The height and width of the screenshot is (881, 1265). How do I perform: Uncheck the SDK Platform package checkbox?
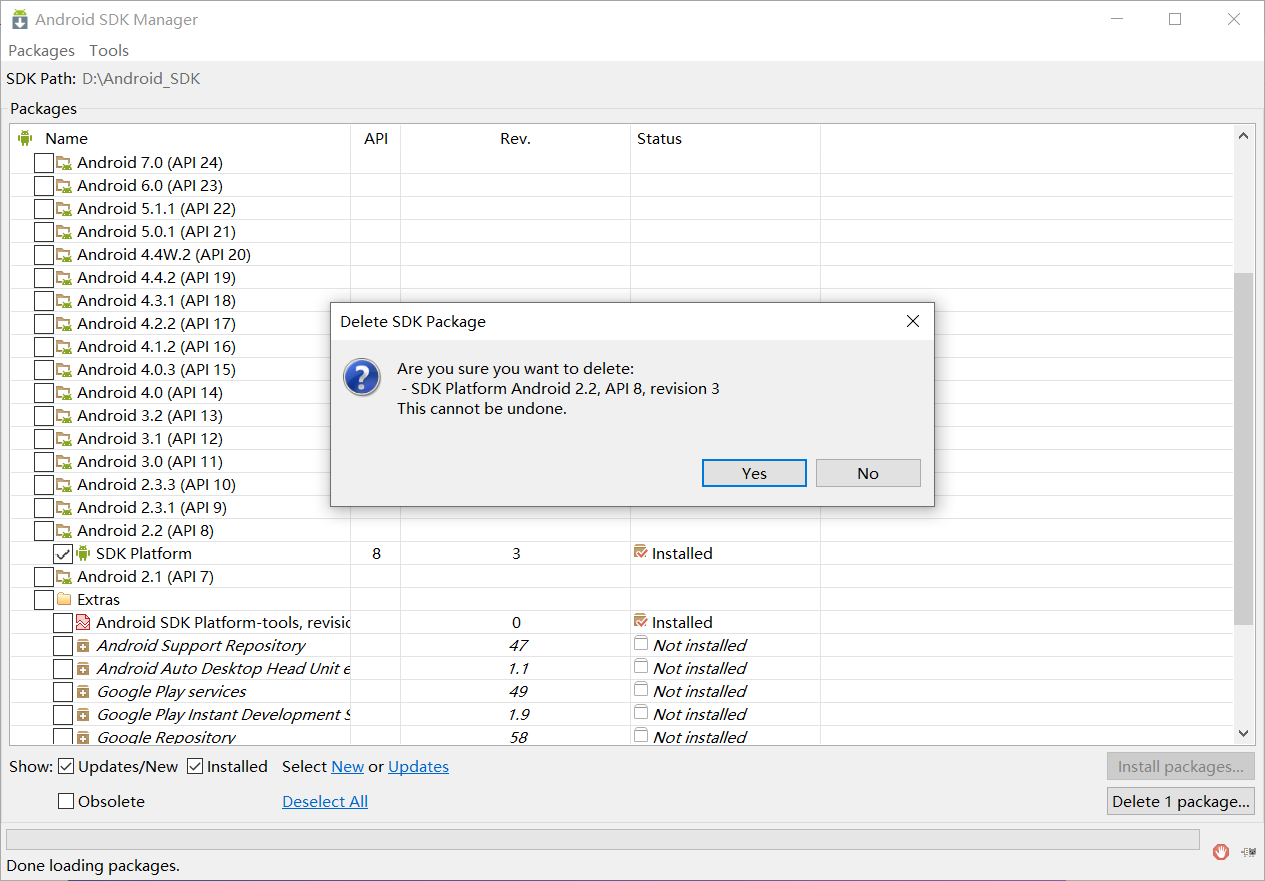63,553
